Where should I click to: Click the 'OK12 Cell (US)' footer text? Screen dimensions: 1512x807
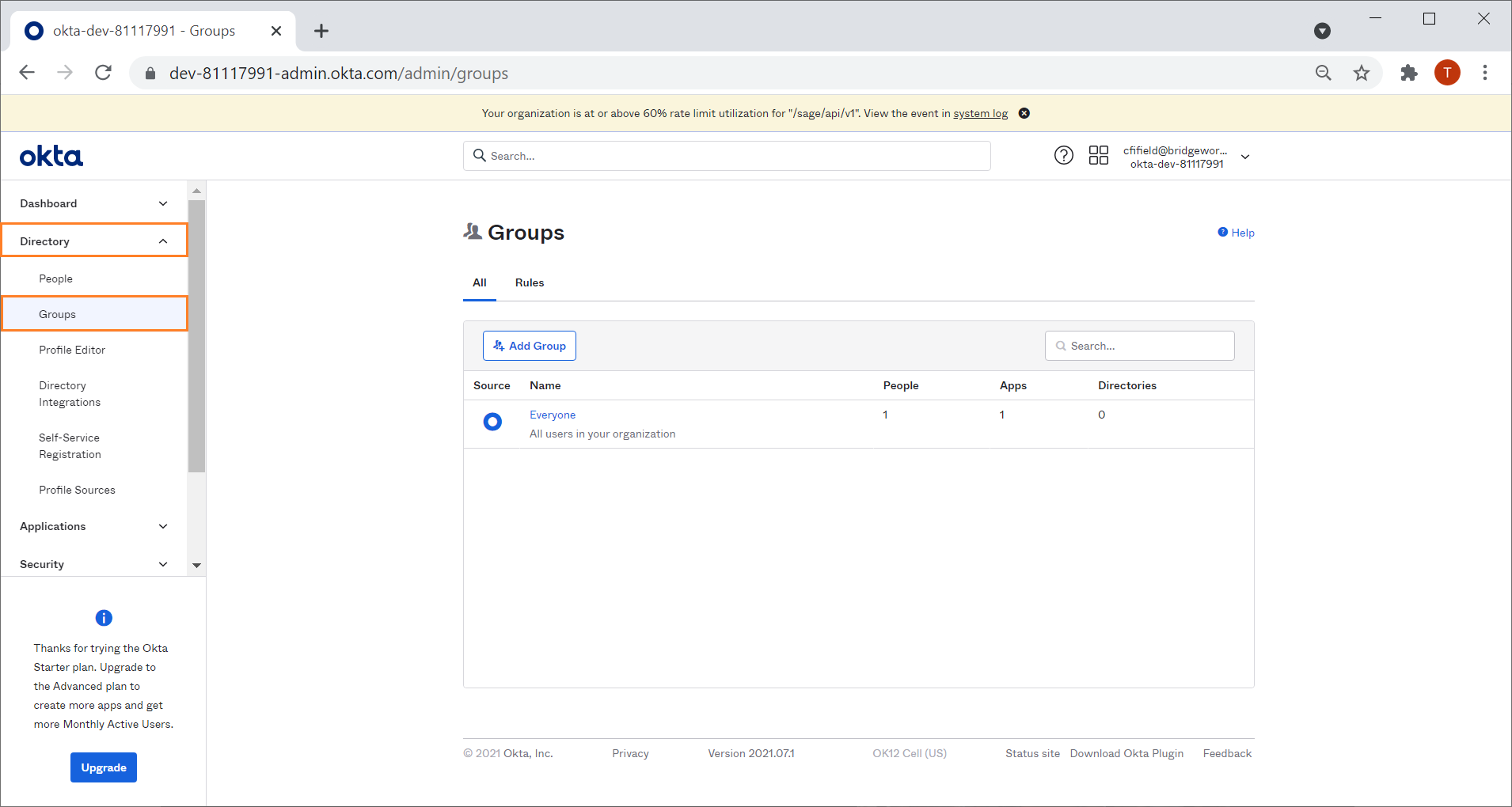click(x=910, y=753)
